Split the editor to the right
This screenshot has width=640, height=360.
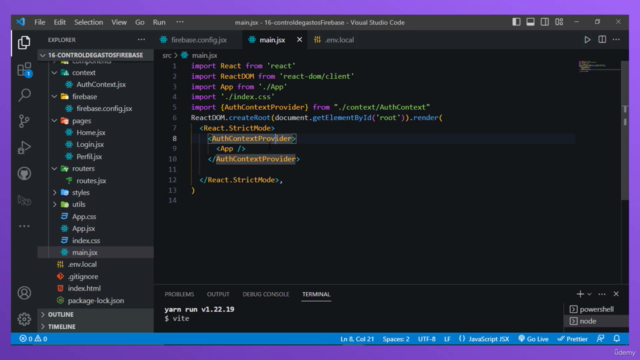602,40
